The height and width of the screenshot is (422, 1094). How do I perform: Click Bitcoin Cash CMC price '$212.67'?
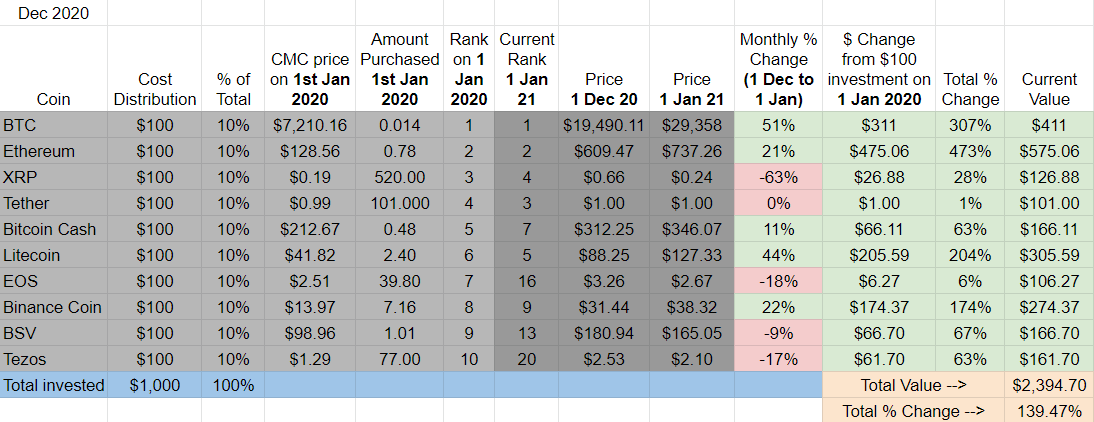click(310, 229)
